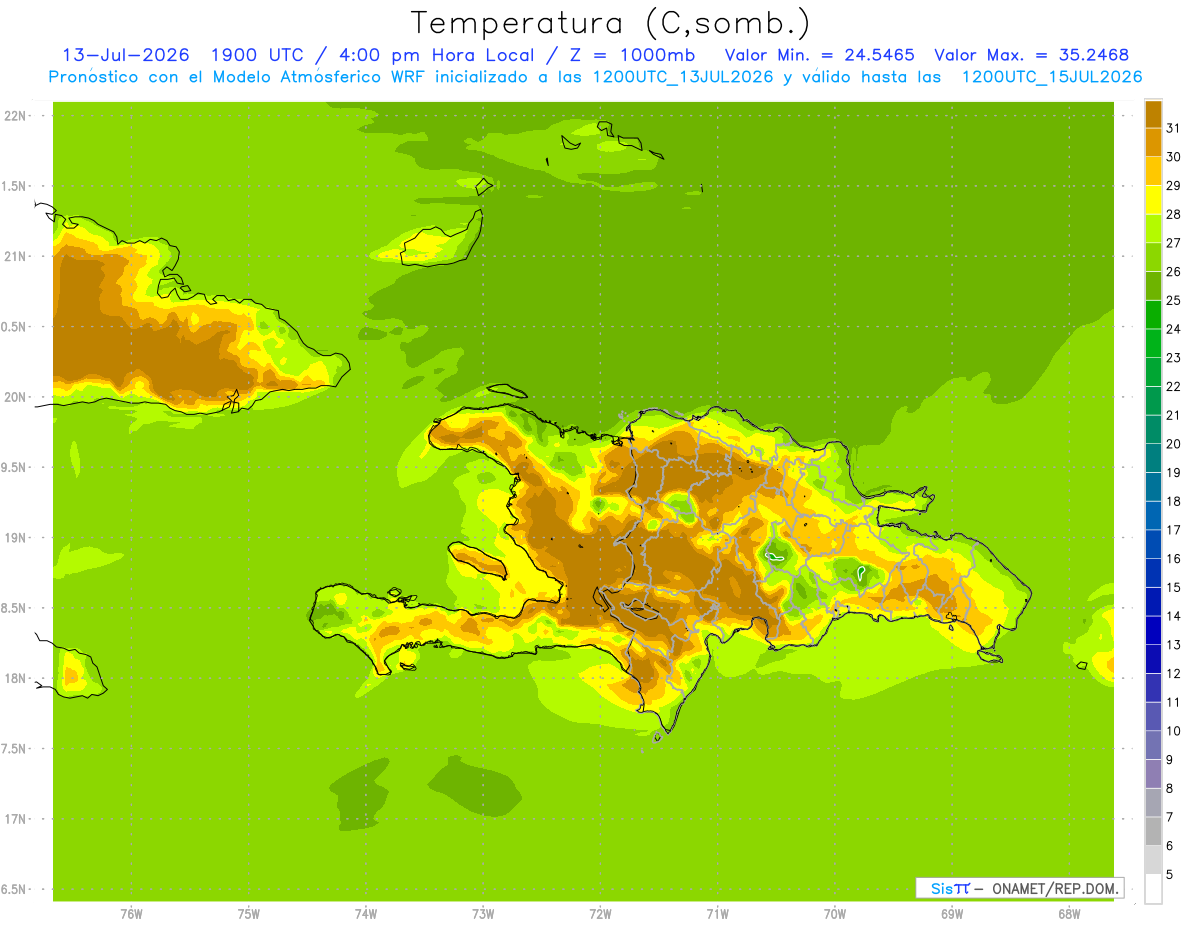Click the dark blue legend band between 12 and 13
Image resolution: width=1200 pixels, height=927 pixels.
[1153, 659]
